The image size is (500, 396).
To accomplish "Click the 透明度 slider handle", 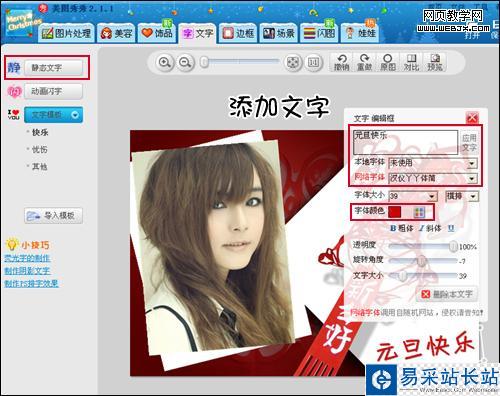I will coord(453,246).
